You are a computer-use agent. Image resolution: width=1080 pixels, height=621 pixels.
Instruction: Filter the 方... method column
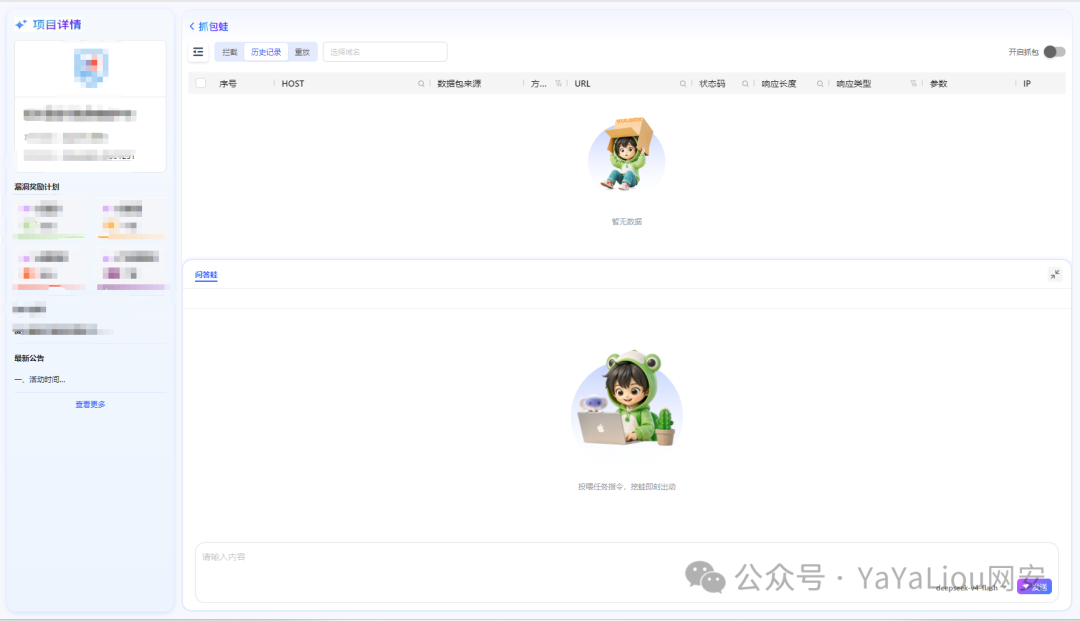tap(558, 84)
